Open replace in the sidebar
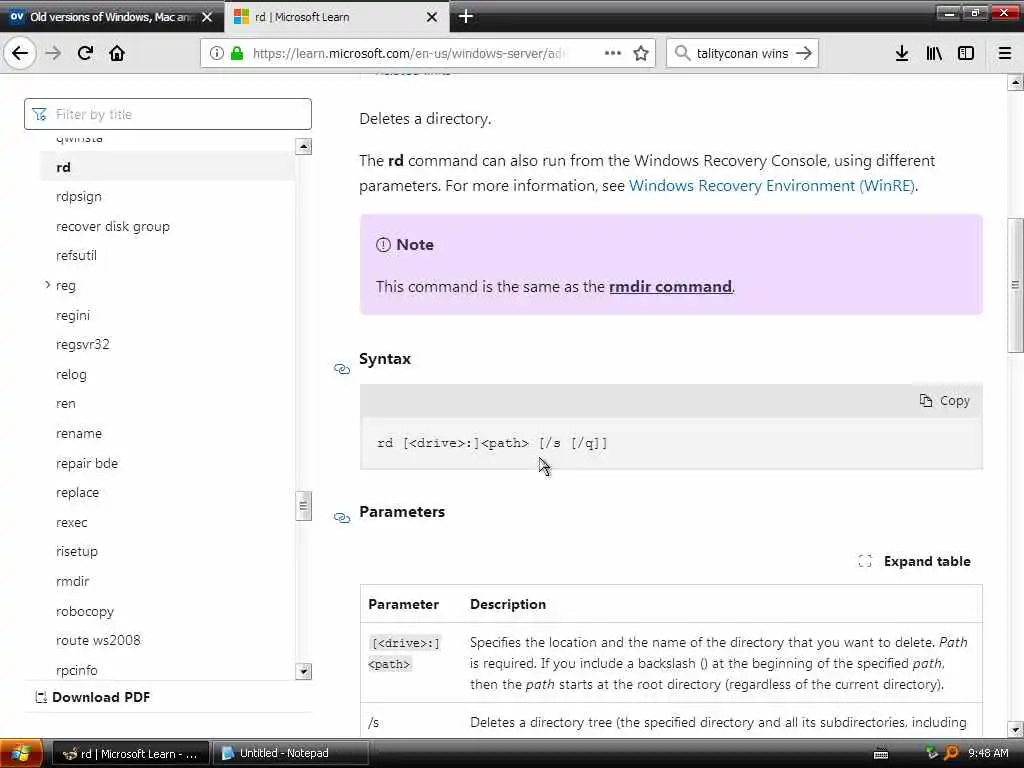 [78, 492]
